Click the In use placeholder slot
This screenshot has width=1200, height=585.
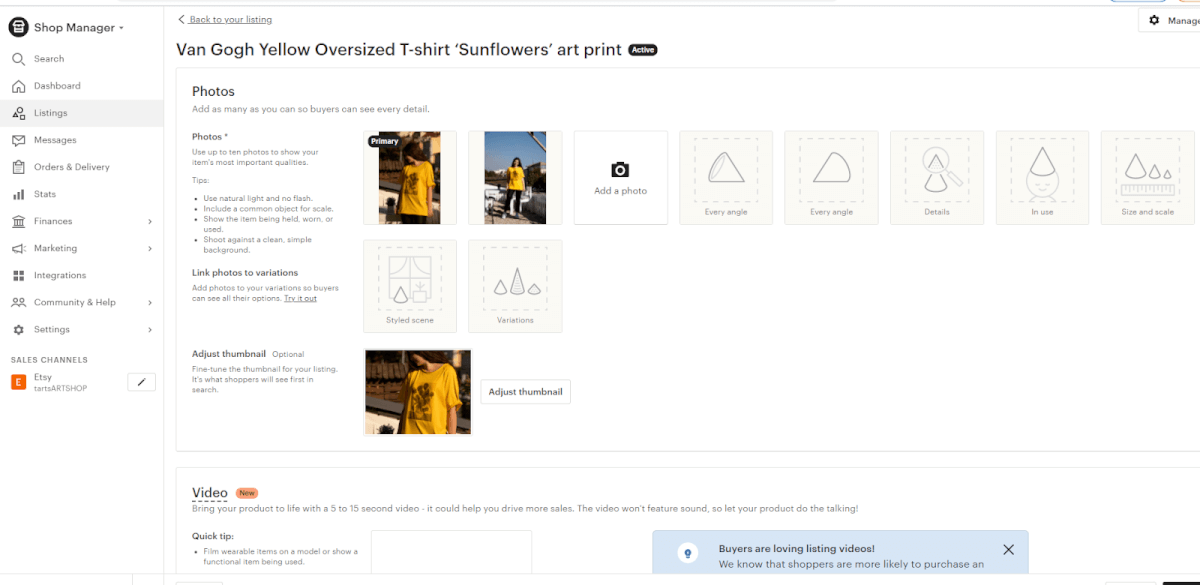coord(1042,177)
